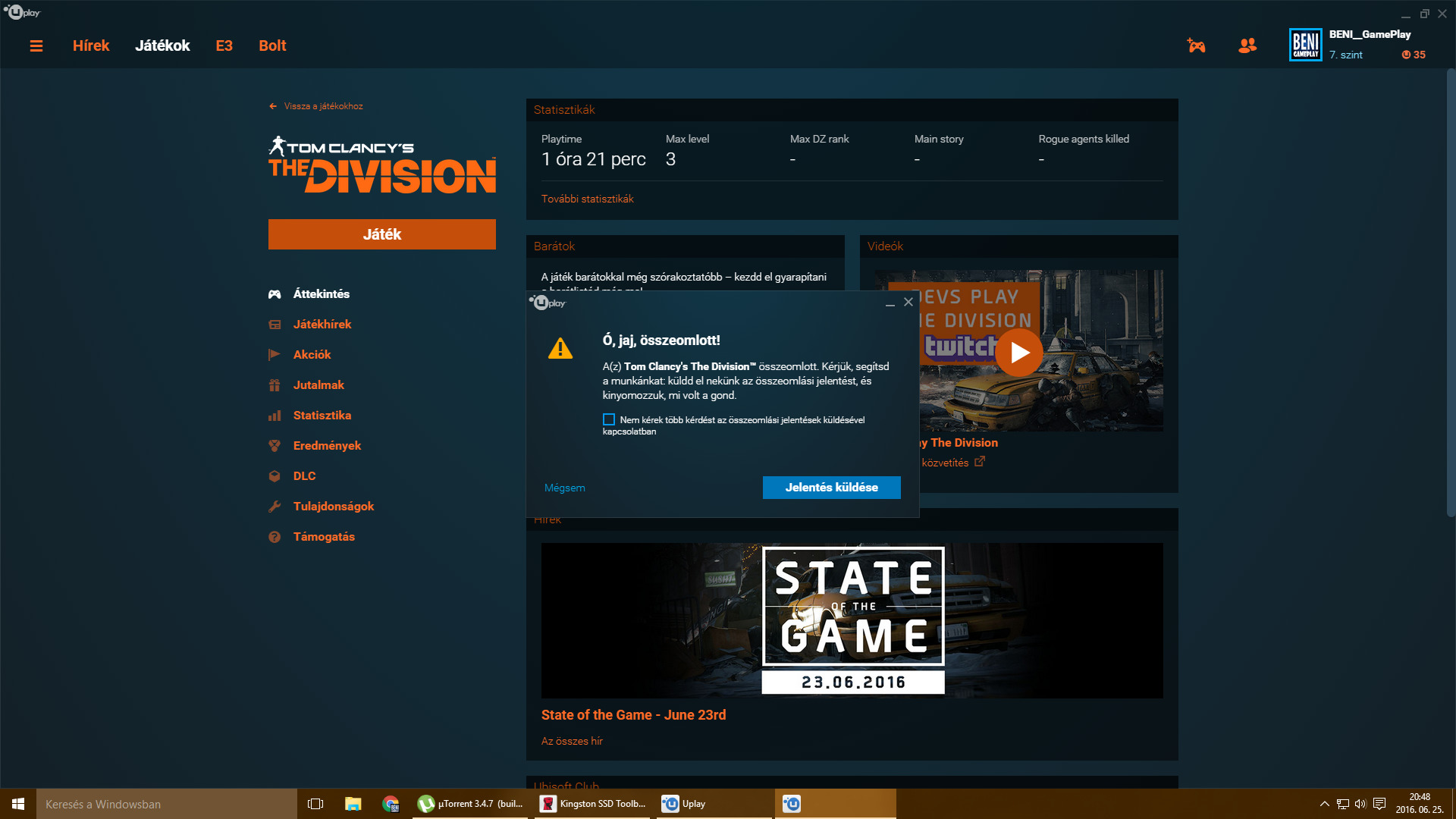This screenshot has height=819, width=1456.
Task: Select Eredmények in the sidebar
Action: 327,446
